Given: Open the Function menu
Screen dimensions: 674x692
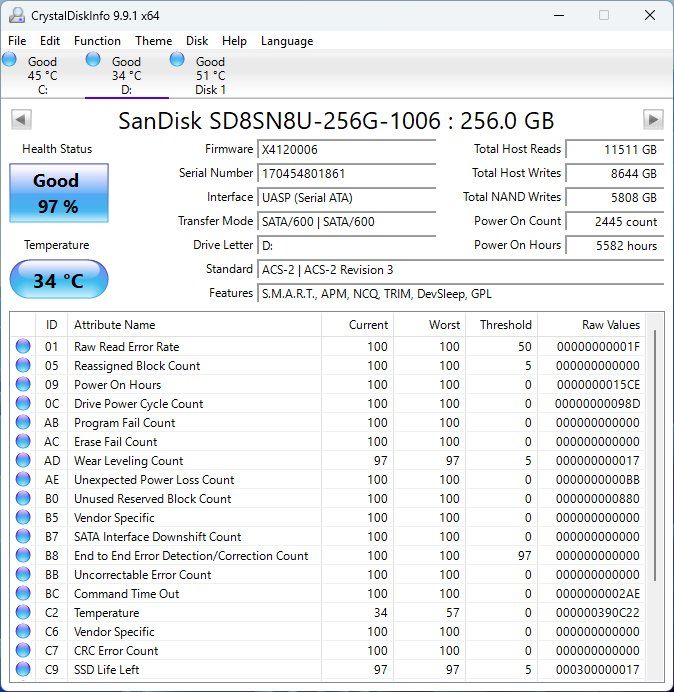Looking at the screenshot, I should (97, 41).
